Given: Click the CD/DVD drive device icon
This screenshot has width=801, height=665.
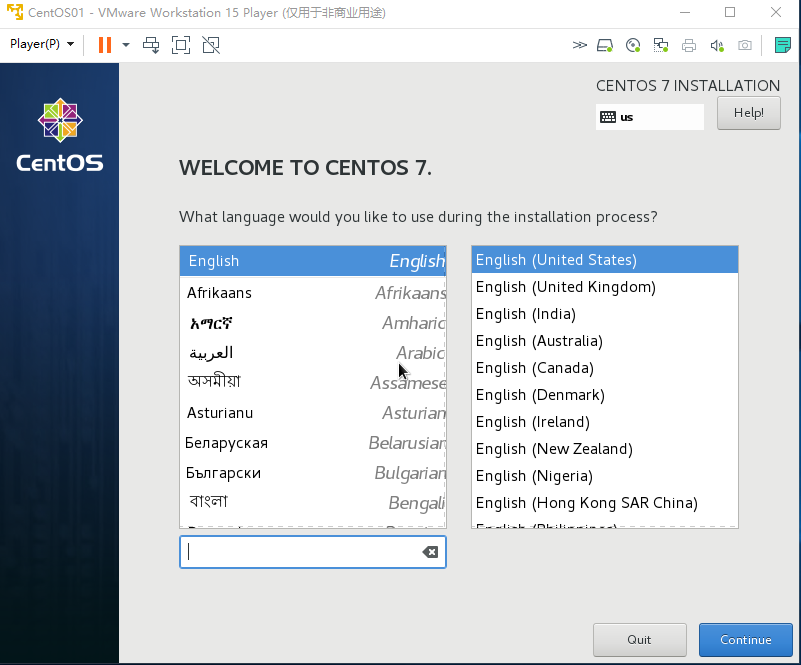Looking at the screenshot, I should 631,45.
